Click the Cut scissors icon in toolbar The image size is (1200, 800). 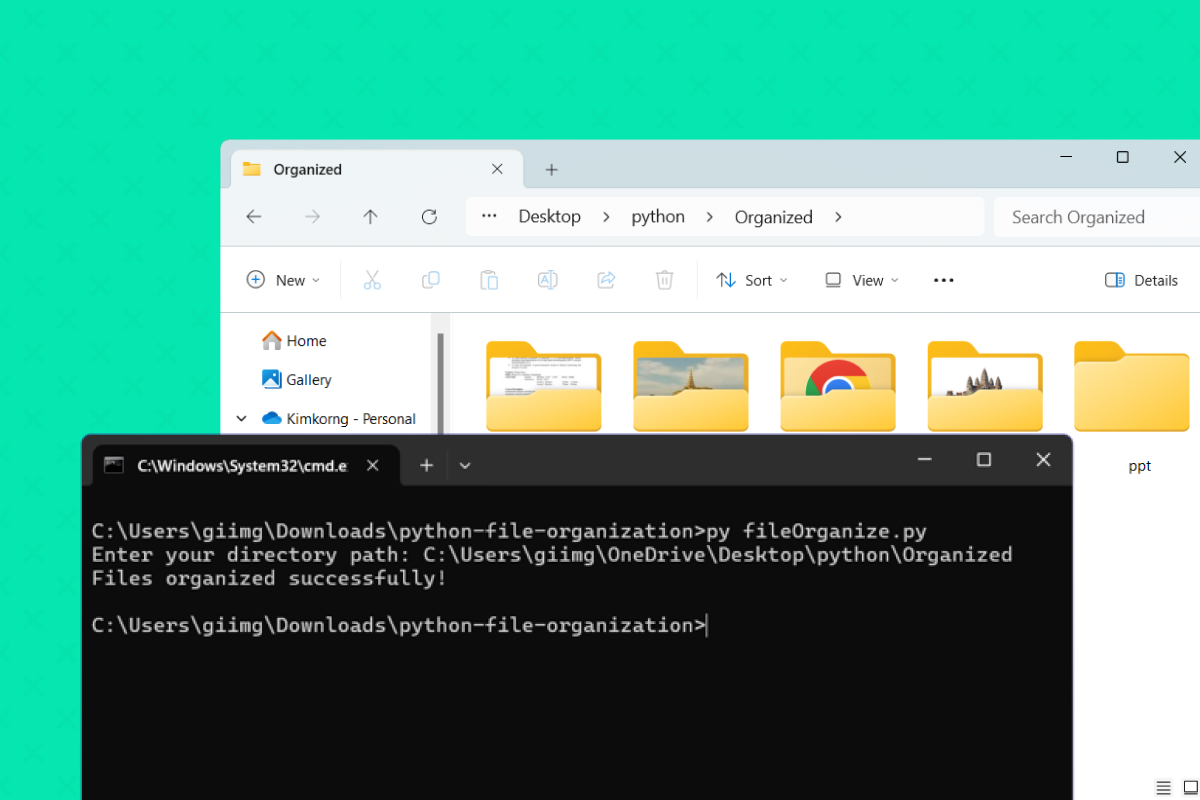(372, 280)
